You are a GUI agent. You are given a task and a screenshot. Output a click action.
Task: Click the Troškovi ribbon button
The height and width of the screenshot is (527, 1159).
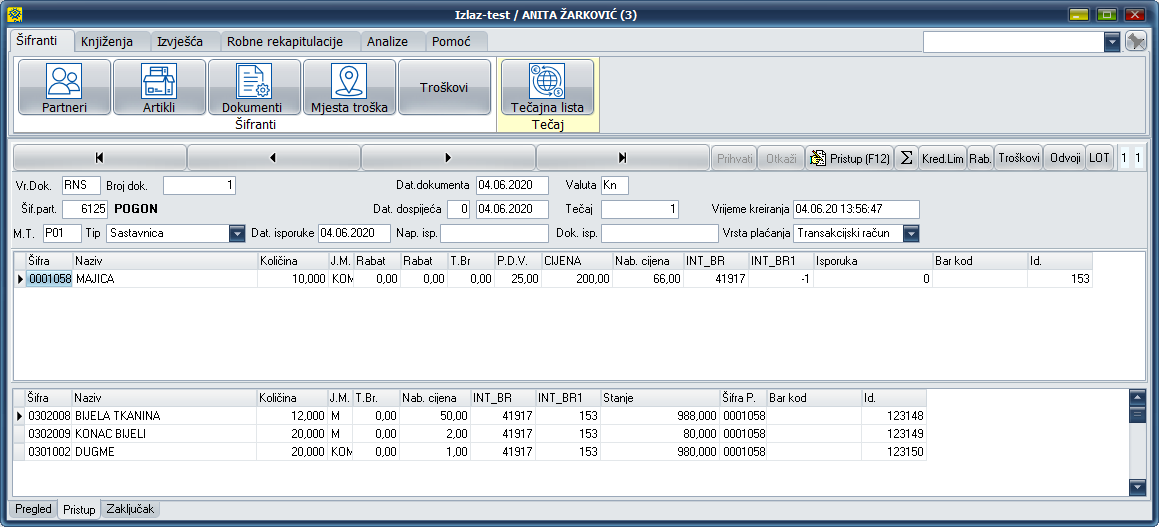444,87
